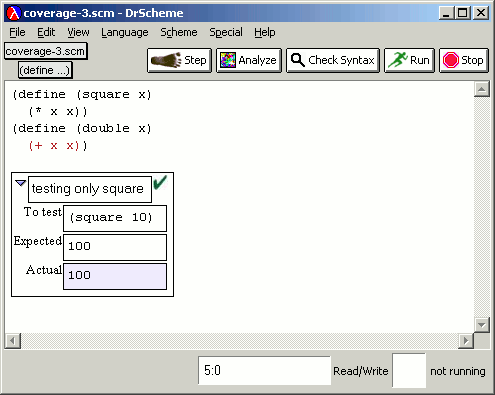Open the Help menu
The width and height of the screenshot is (495, 395).
pyautogui.click(x=265, y=32)
